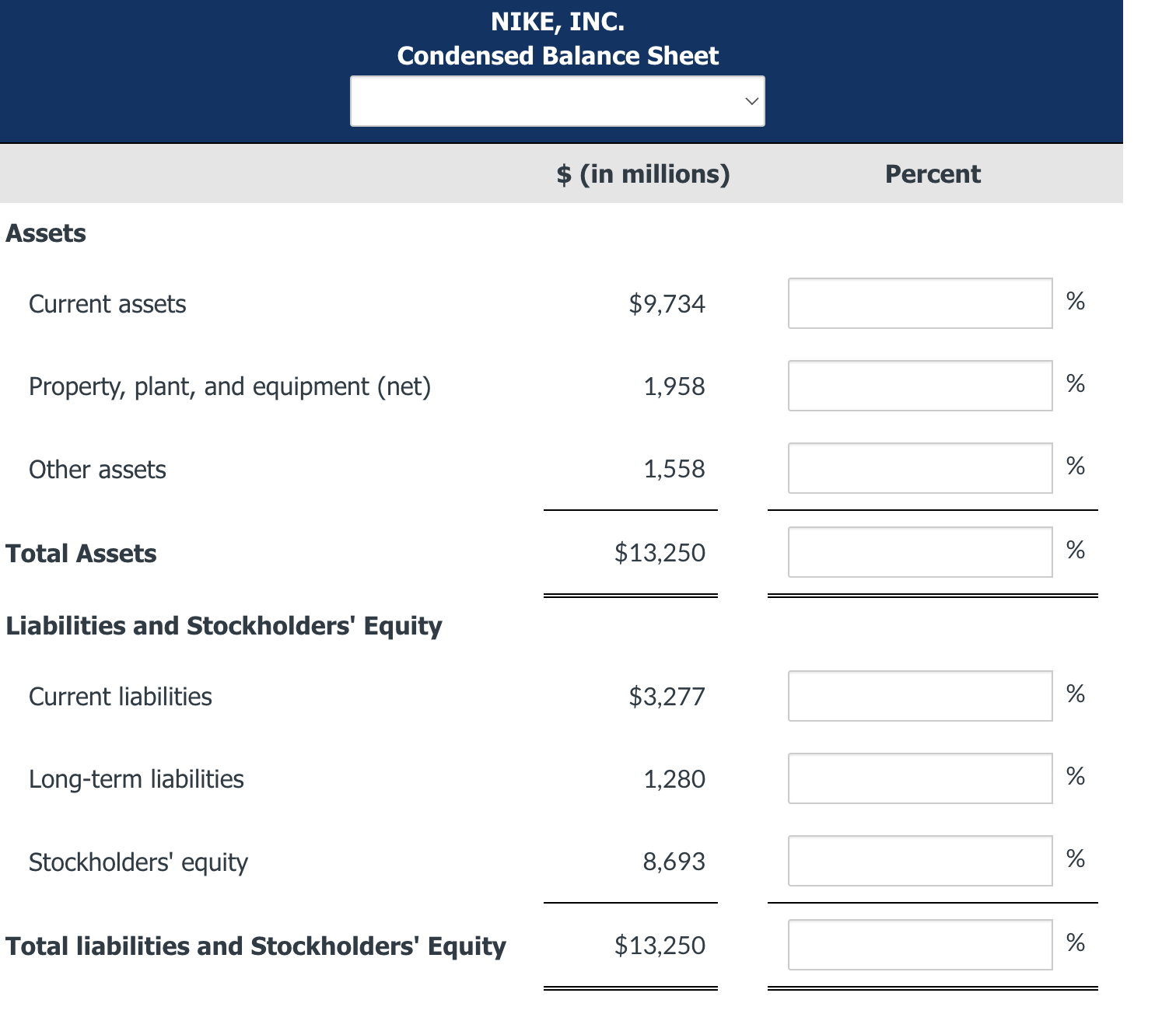Click the Assets section heading
The height and width of the screenshot is (1021, 1176).
(45, 233)
